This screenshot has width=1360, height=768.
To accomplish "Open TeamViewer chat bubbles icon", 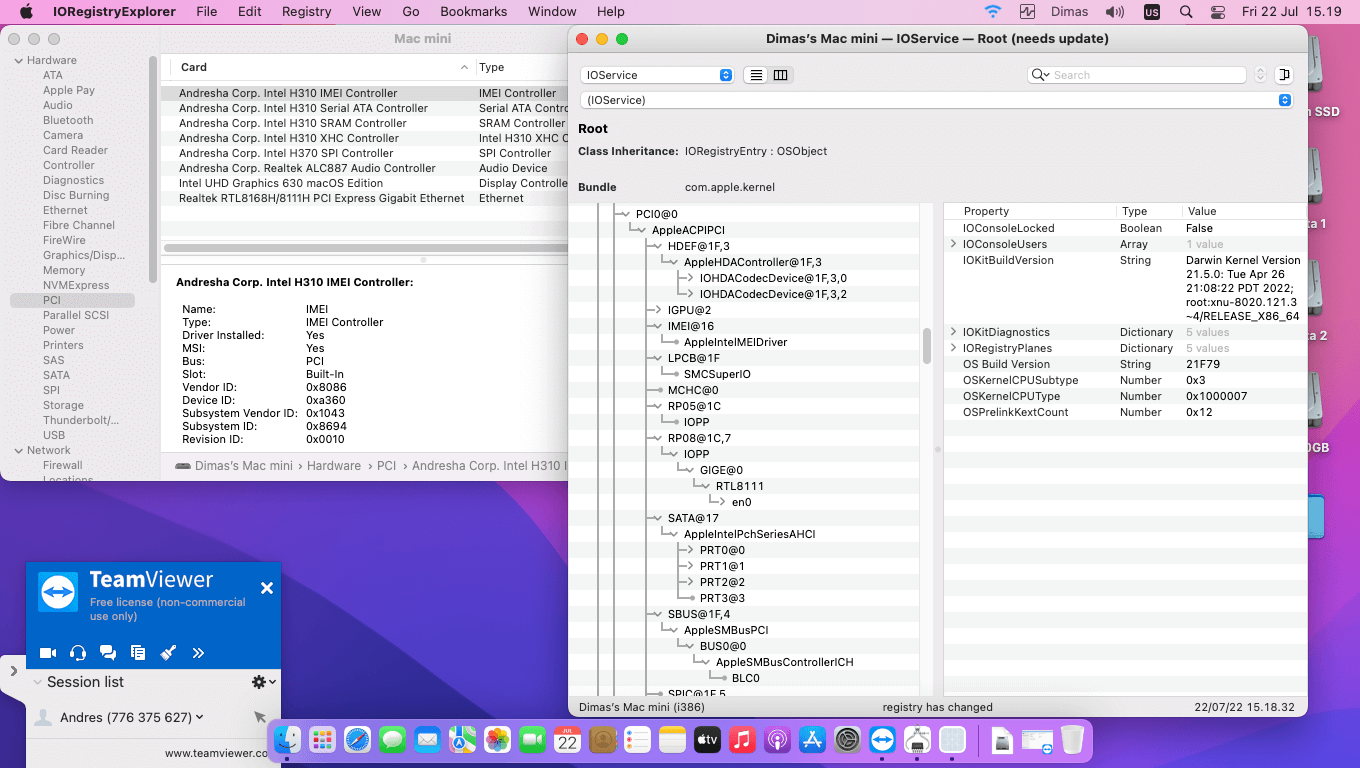I will (x=108, y=653).
